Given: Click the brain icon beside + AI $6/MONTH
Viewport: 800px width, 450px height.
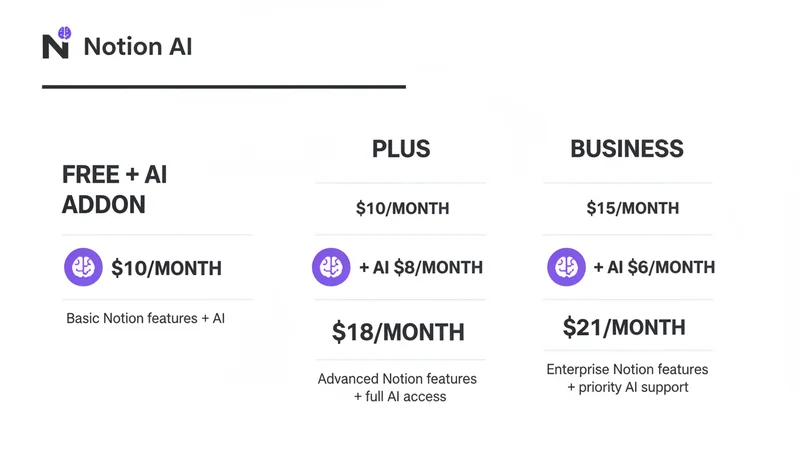Looking at the screenshot, I should point(566,267).
